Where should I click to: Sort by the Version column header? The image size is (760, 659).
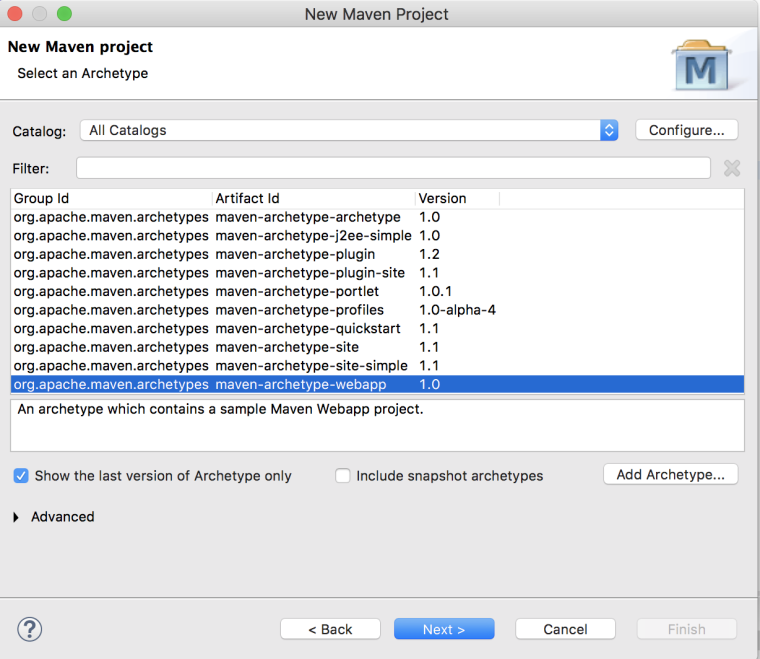[x=457, y=198]
